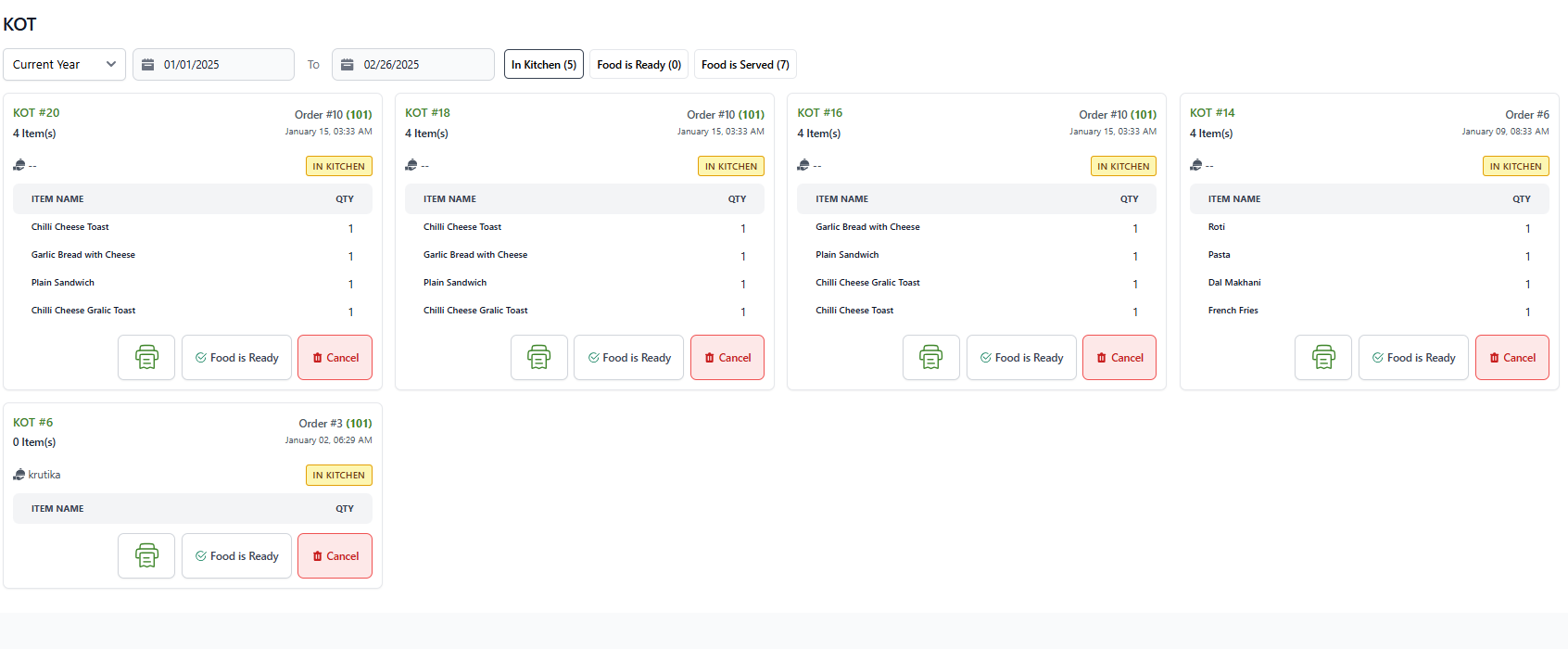The width and height of the screenshot is (1568, 649).
Task: Mark KOT #20 as Food is Ready
Action: click(236, 357)
